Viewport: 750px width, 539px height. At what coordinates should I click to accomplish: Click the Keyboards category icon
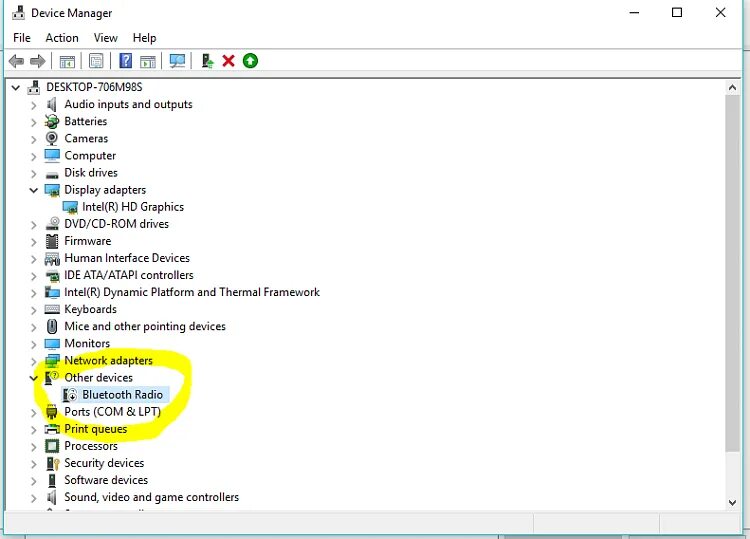pos(52,309)
